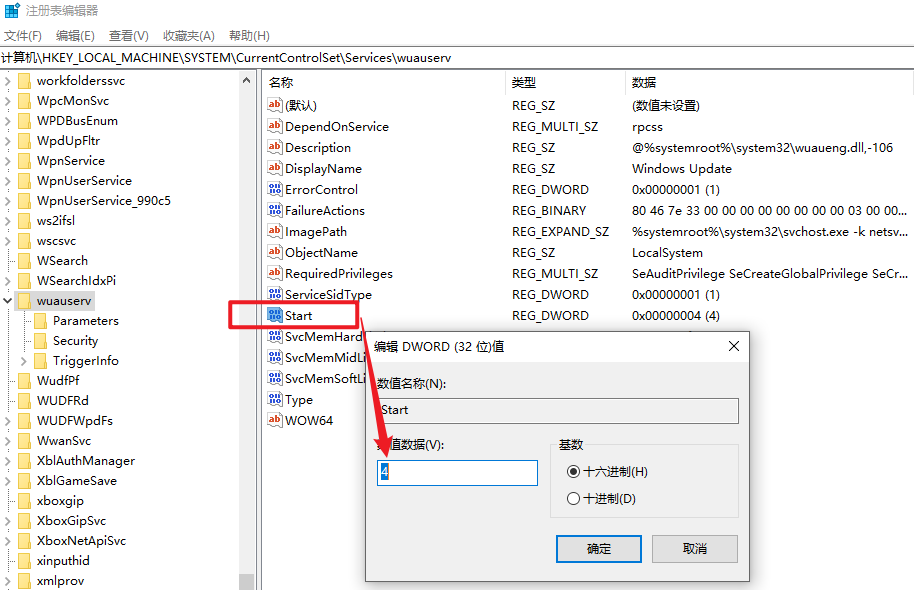Select the 十进制(D) decimal radio button
914x590 pixels.
coord(574,498)
